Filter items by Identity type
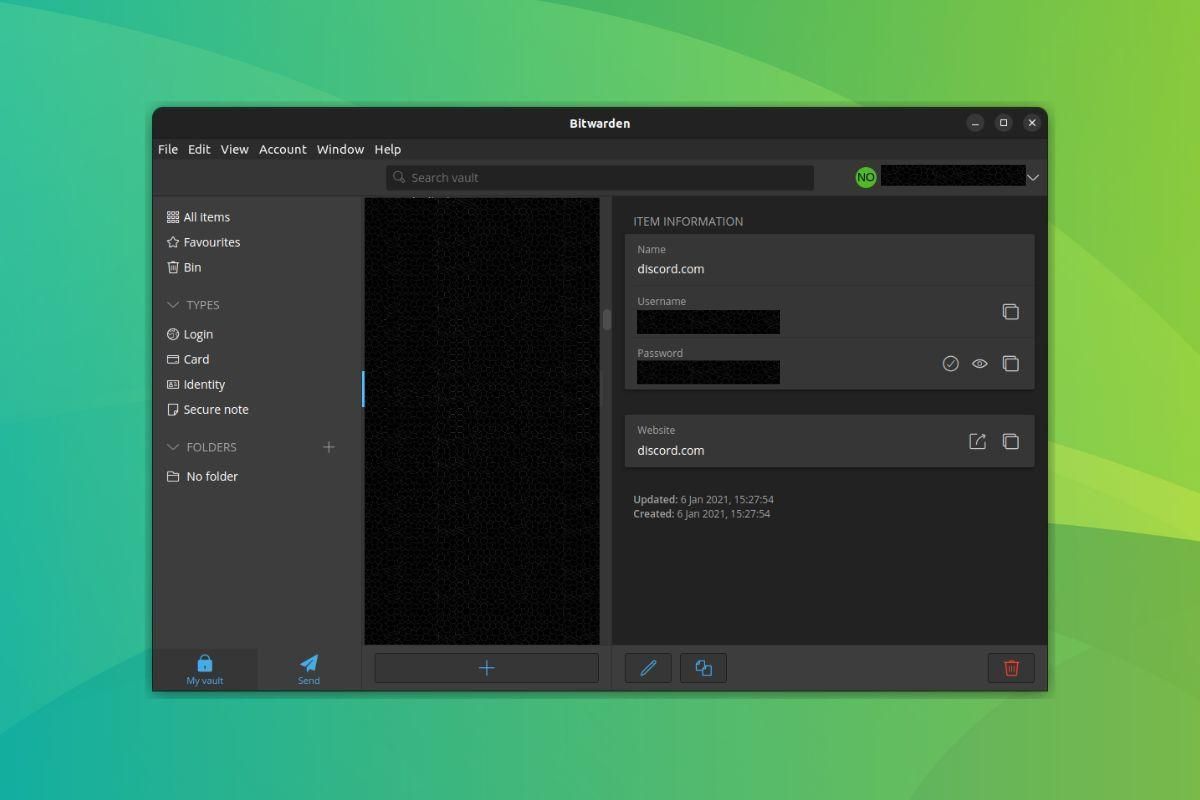Screen dimensions: 1200x800 196,384
